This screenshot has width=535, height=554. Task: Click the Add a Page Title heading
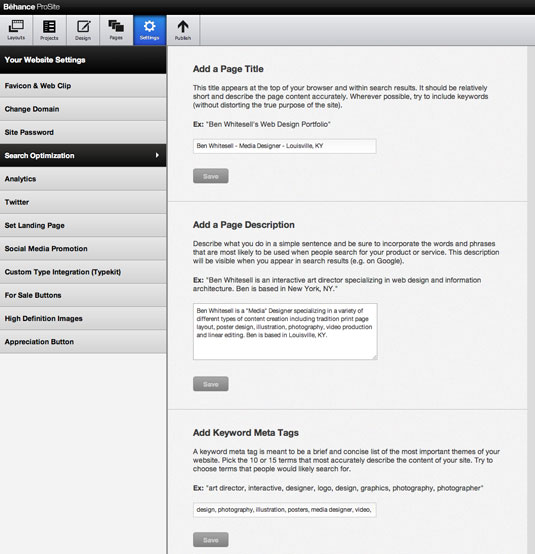pos(228,69)
